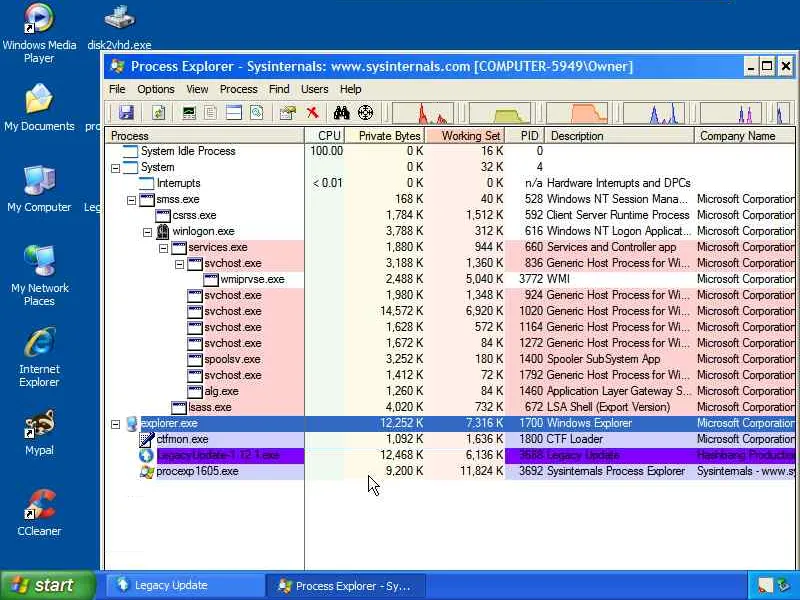The width and height of the screenshot is (800, 600).
Task: Click the CCleaner desktop icon
Action: point(39,513)
